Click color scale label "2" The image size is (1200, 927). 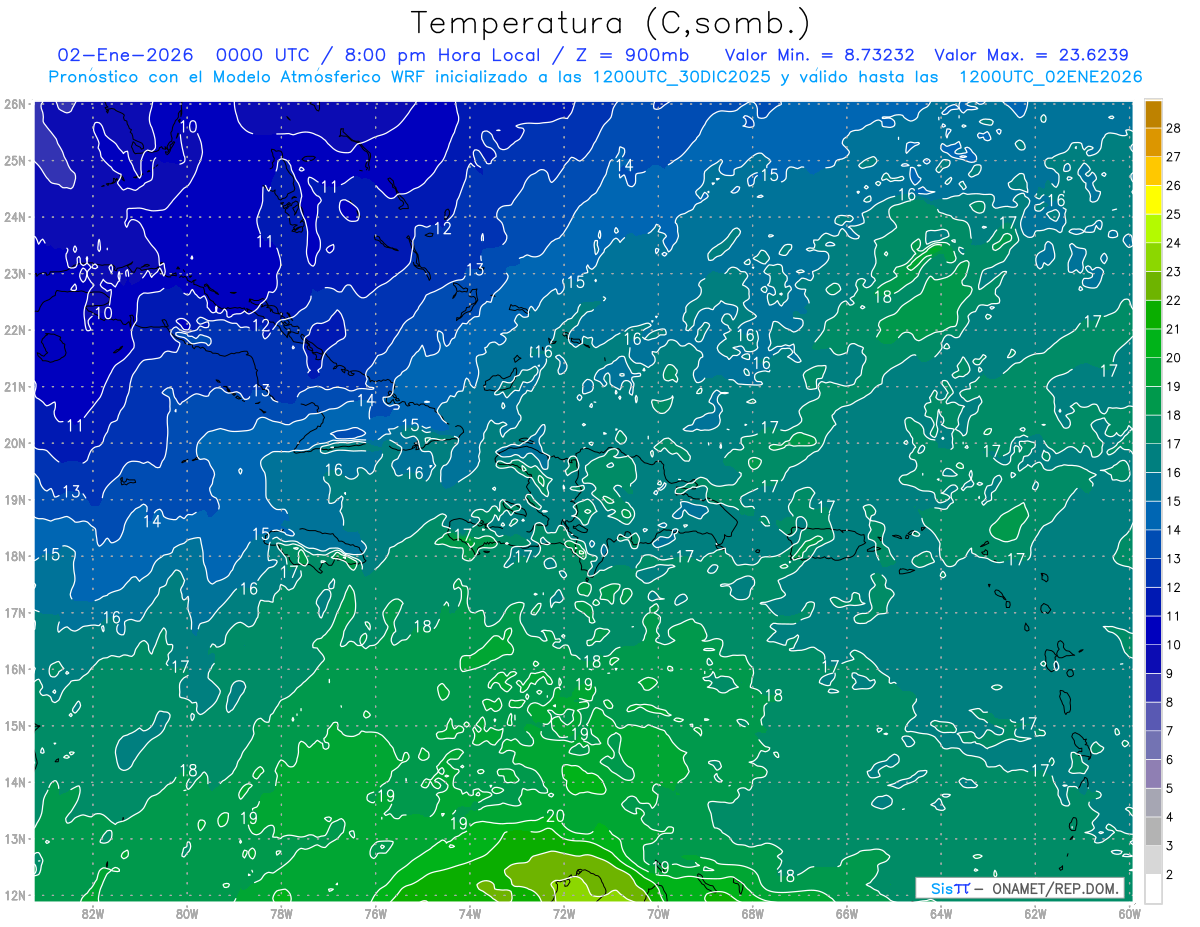[x=1169, y=875]
